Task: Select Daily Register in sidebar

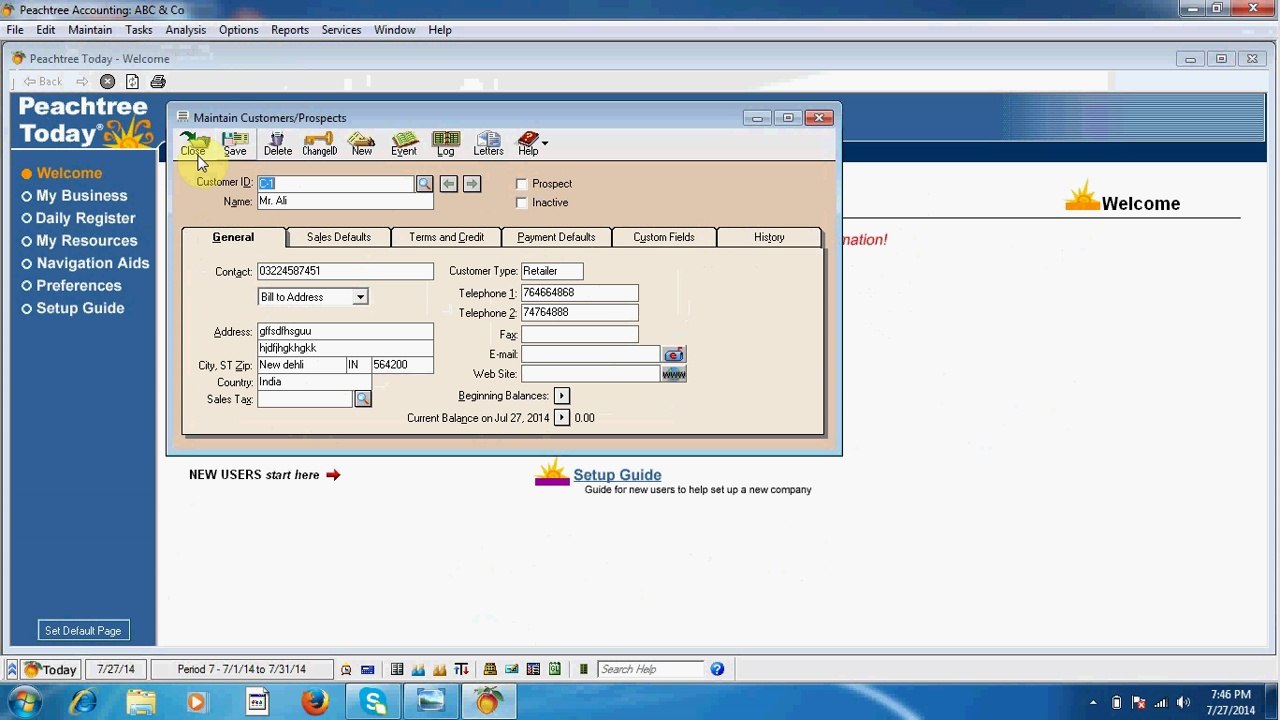Action: 78,218
